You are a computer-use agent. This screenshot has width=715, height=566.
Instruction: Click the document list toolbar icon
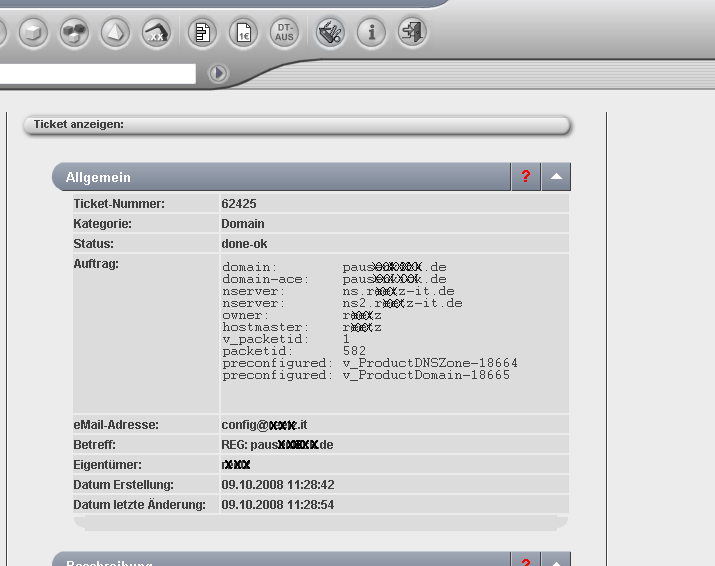point(203,33)
